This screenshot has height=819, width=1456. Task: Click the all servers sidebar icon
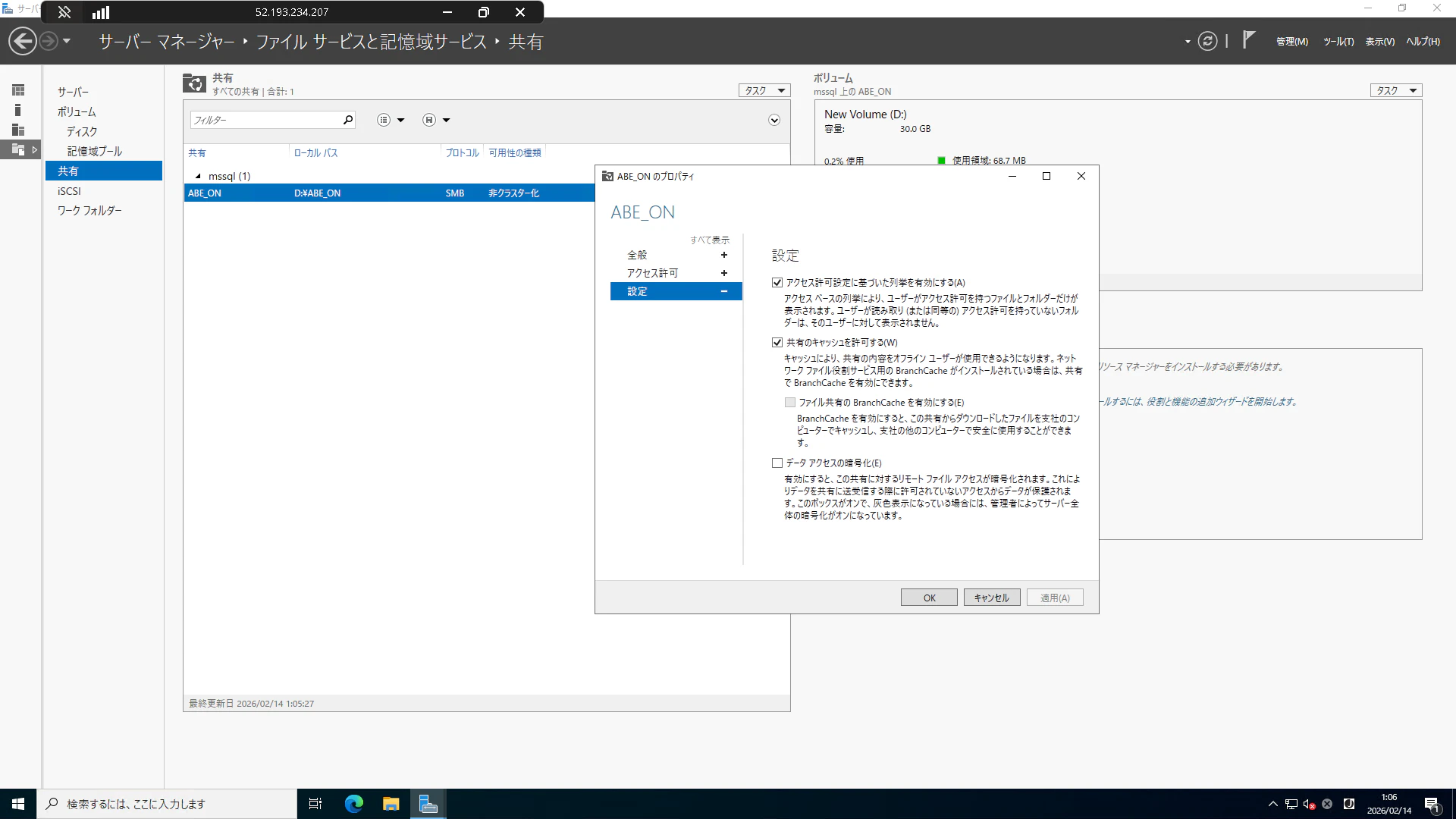click(x=18, y=130)
